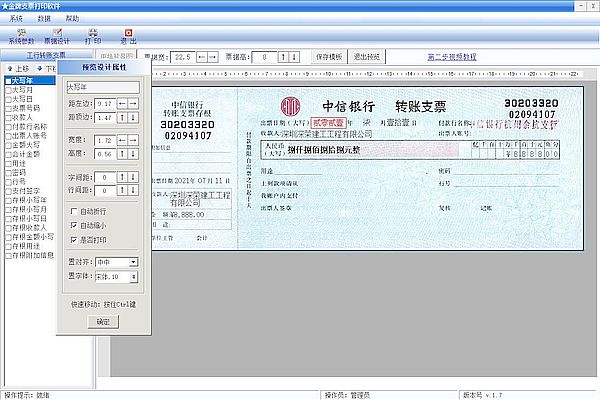The image size is (600, 400).
Task: Click the 票据宽 right arrow button
Action: pyautogui.click(x=213, y=57)
